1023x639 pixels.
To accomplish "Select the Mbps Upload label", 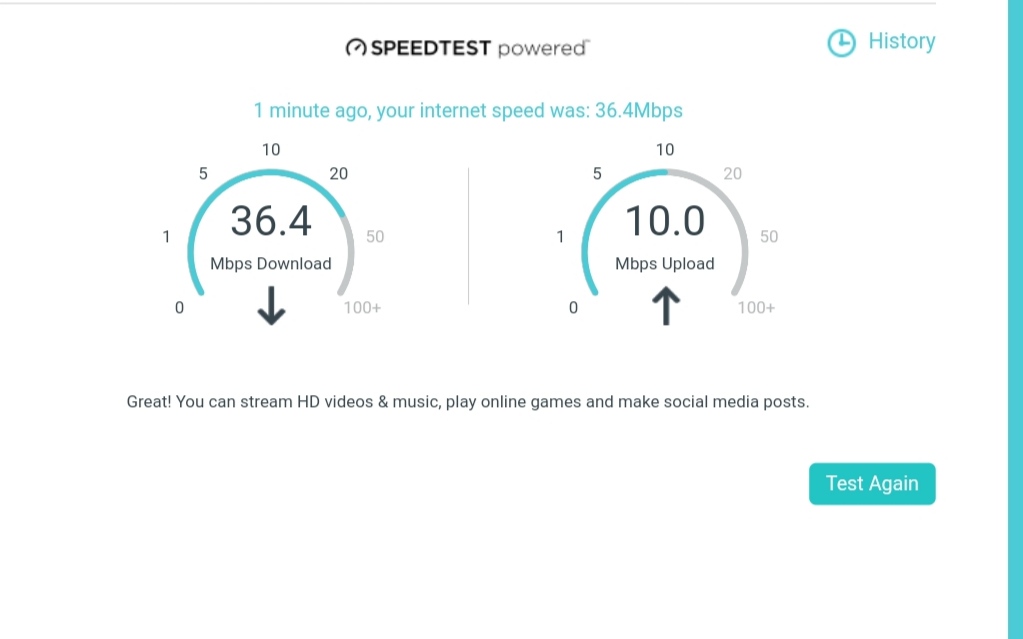I will tap(665, 263).
